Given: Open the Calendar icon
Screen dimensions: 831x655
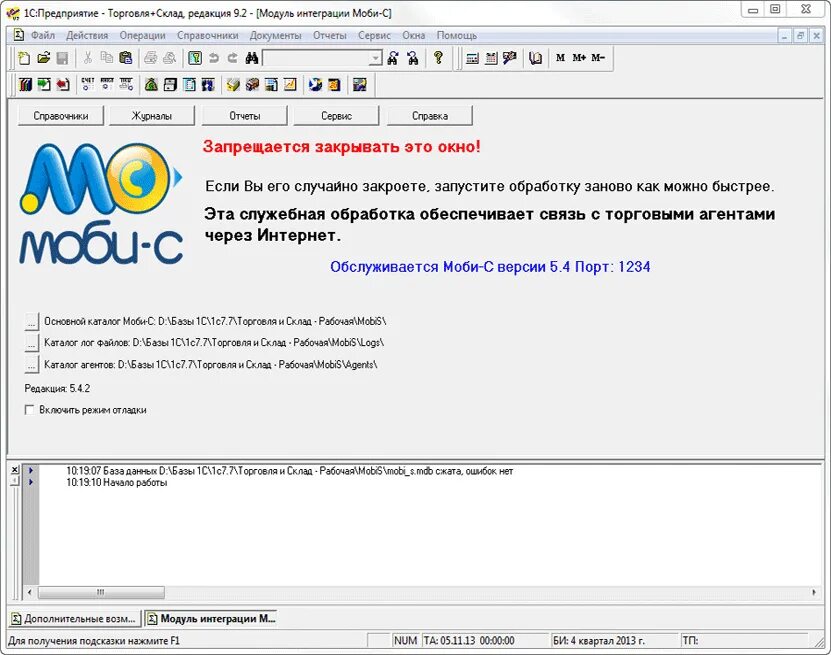Looking at the screenshot, I should 491,58.
